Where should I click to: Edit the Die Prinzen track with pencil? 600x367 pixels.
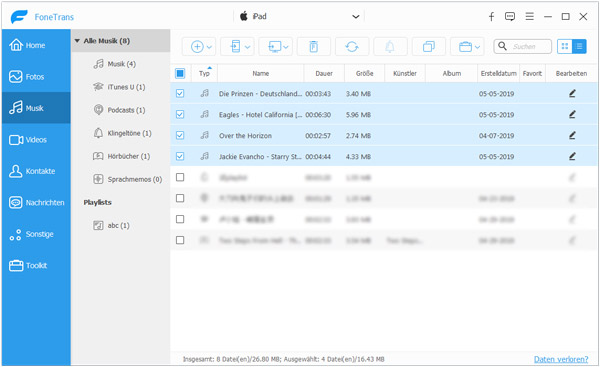tap(572, 93)
